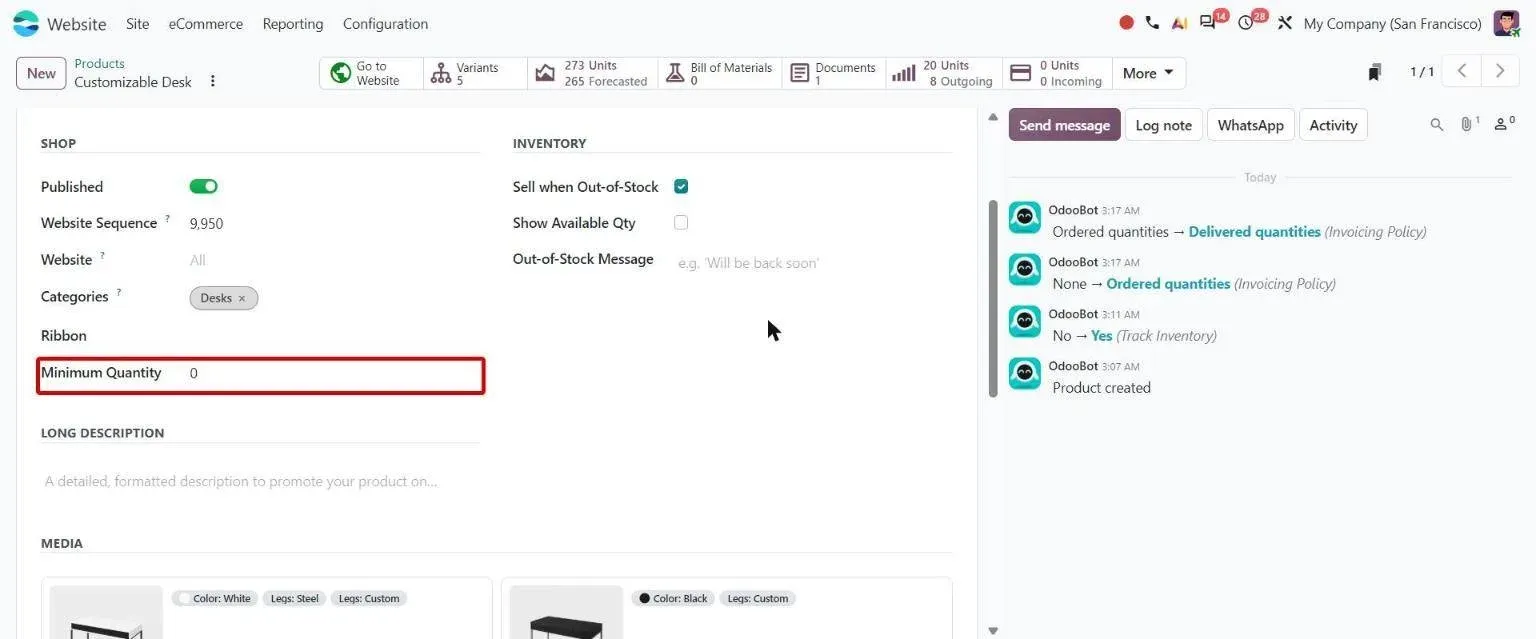
Task: Open the 0 Units incoming card button
Action: pos(1057,73)
